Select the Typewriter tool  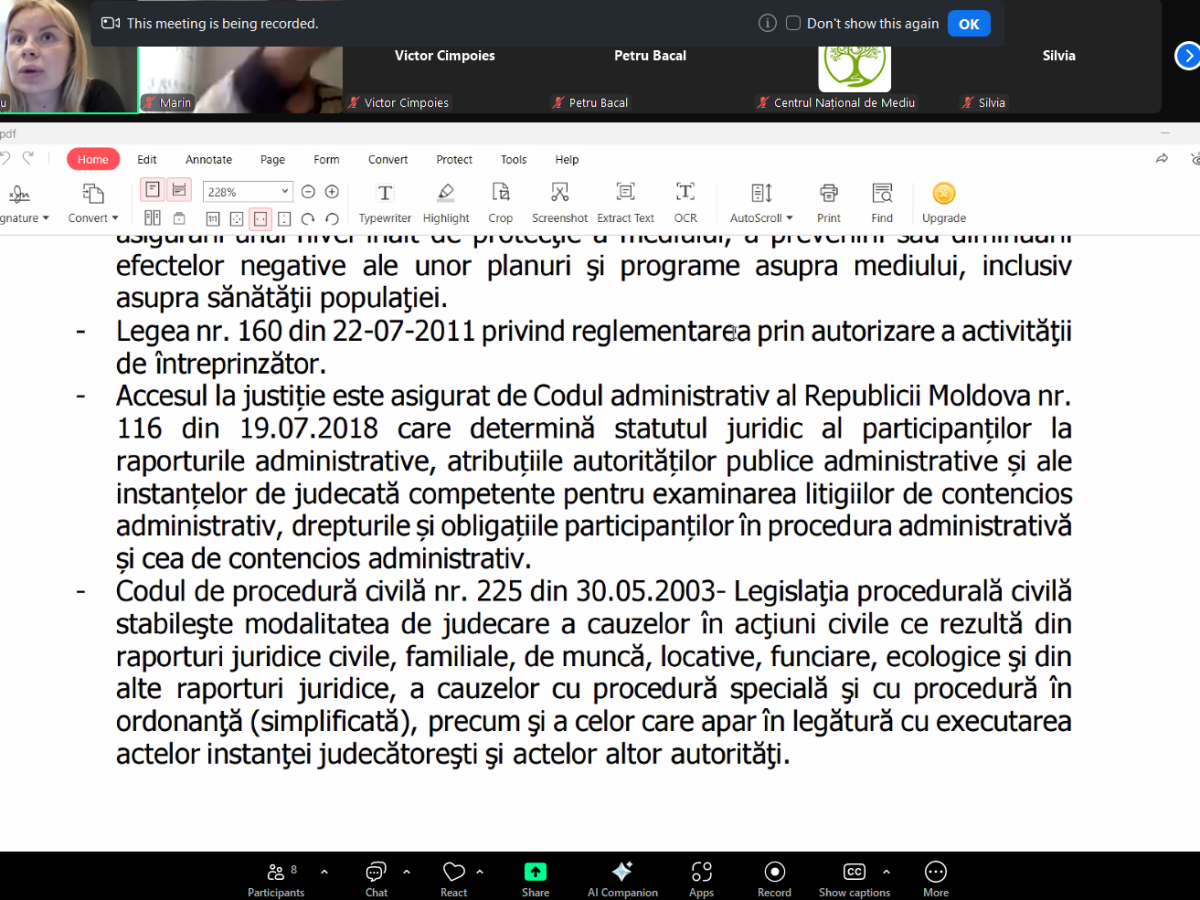[x=385, y=202]
